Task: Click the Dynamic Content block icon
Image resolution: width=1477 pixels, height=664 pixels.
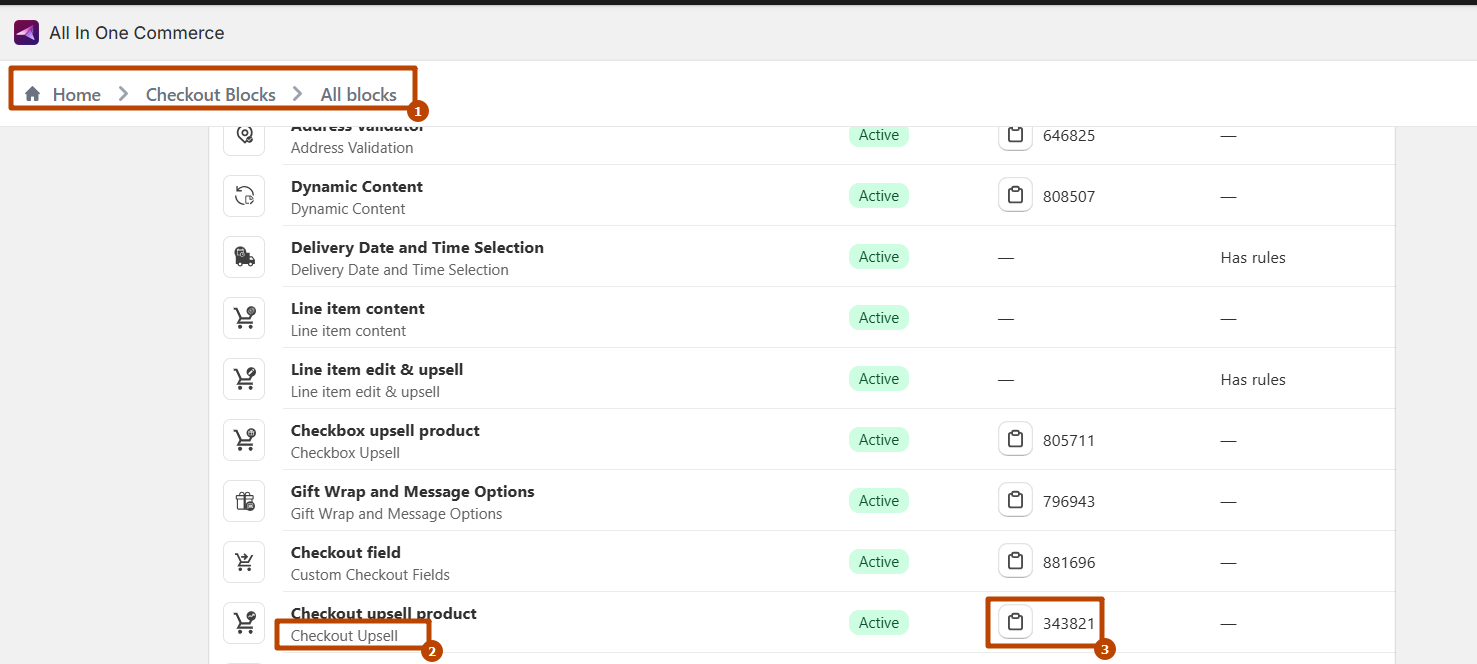Action: pos(244,196)
